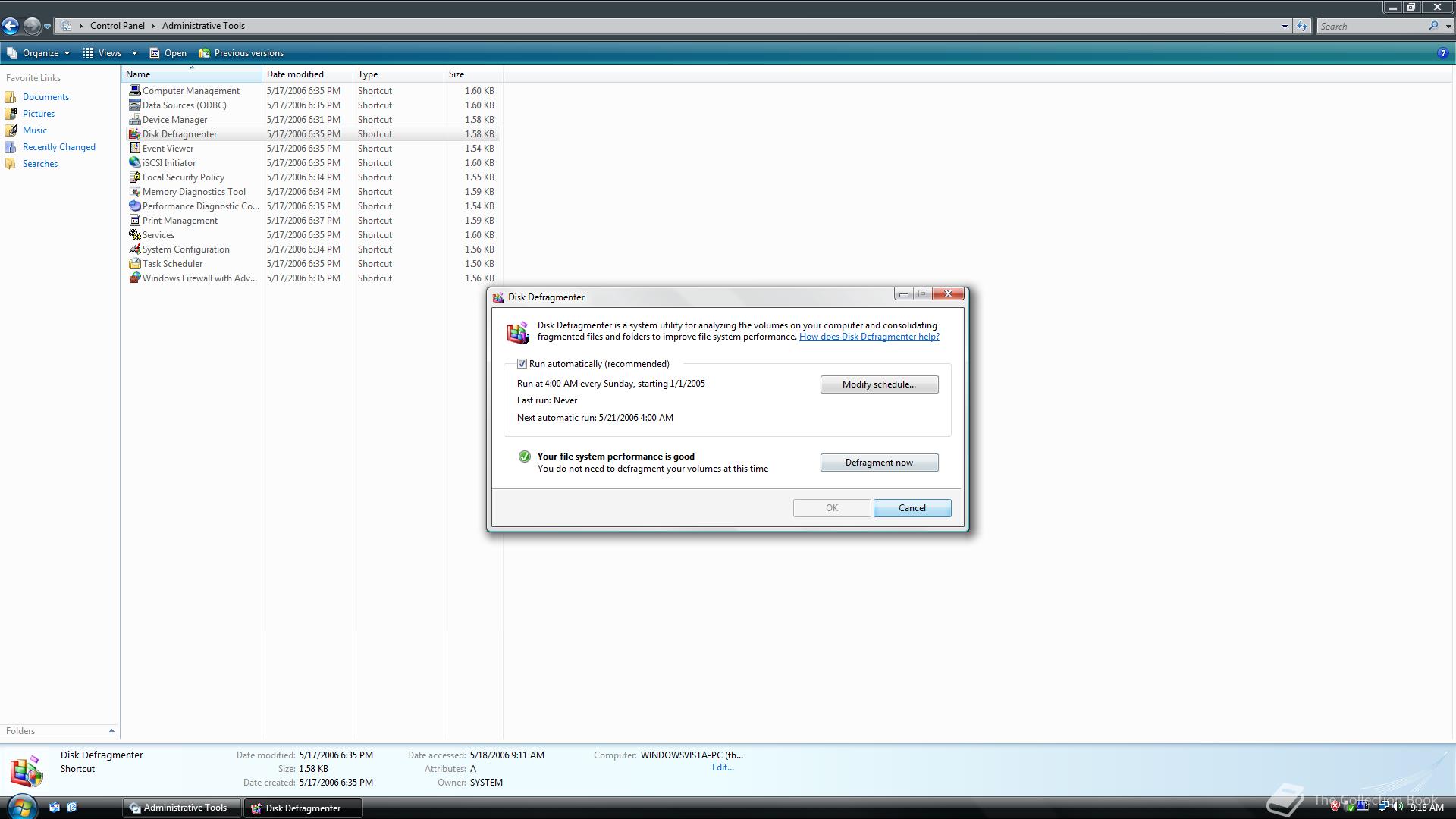Click Cancel in the Disk Defragmenter dialog
This screenshot has width=1456, height=819.
tap(912, 508)
